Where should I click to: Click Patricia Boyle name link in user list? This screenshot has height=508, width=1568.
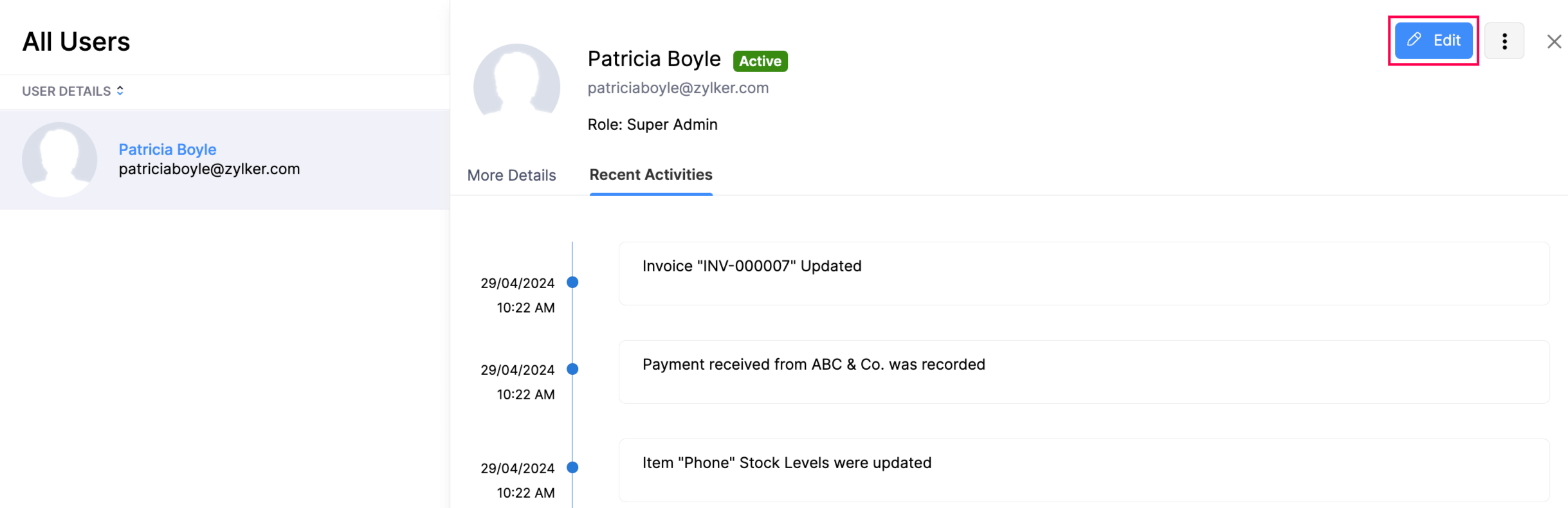tap(167, 149)
